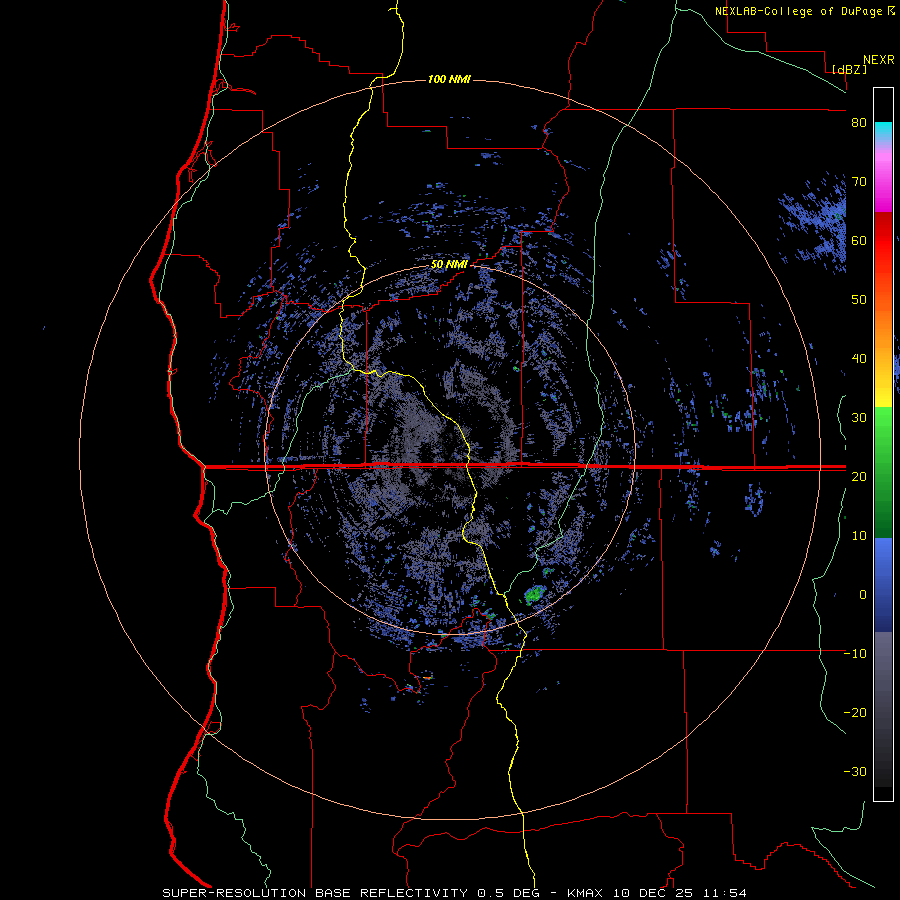Select the 30 dBZ scale value
Image resolution: width=900 pixels, height=900 pixels.
pyautogui.click(x=859, y=417)
